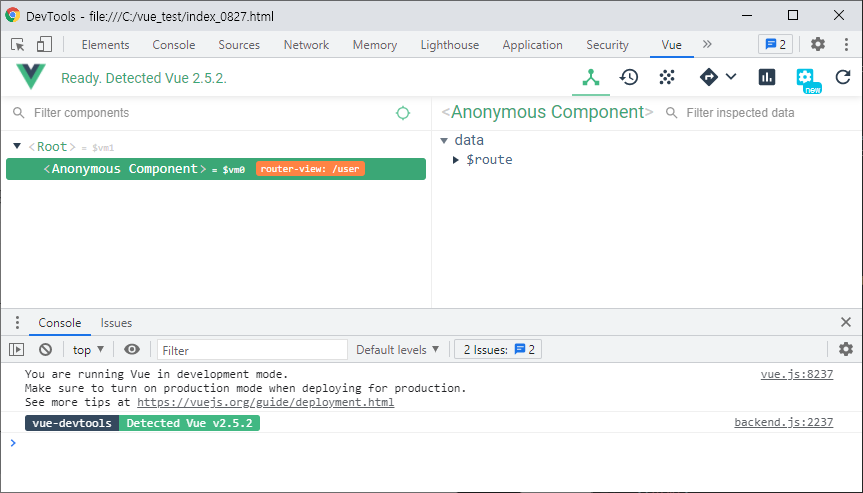Screen dimensions: 863x493
Task: Open the Elements tab
Action: (106, 45)
